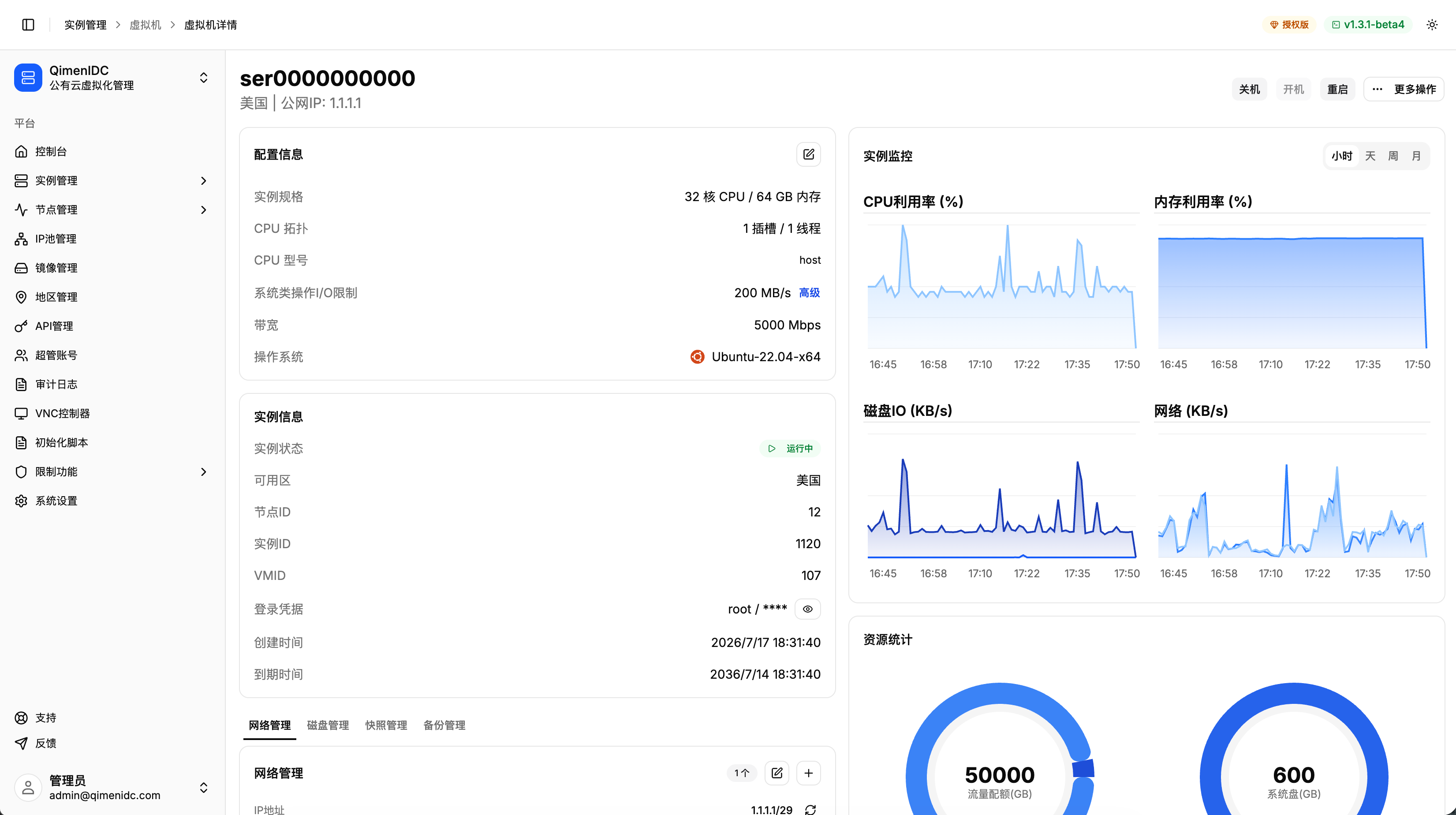
Task: Click the 管理员 user avatar icon
Action: point(28,787)
